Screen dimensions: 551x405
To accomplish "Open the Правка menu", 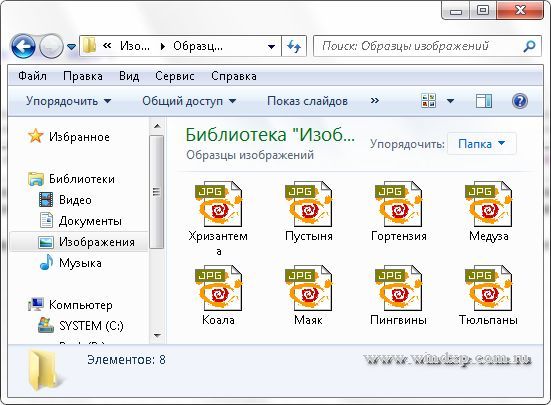I will point(83,76).
